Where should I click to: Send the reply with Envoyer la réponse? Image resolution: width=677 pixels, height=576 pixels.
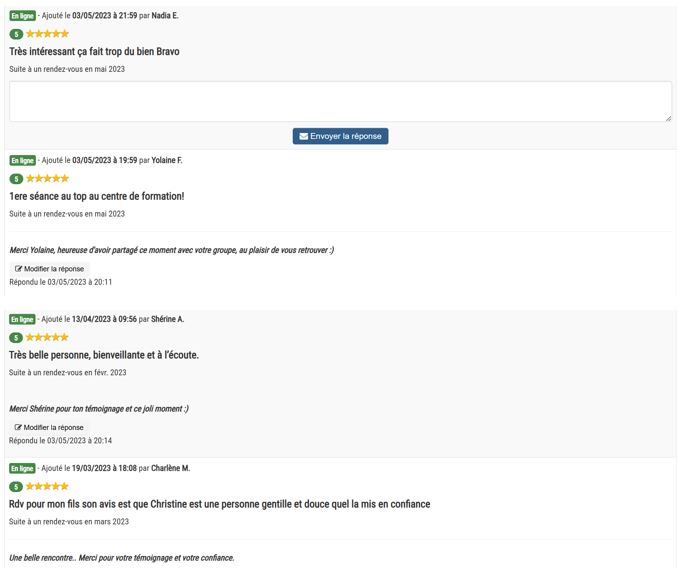pos(340,136)
